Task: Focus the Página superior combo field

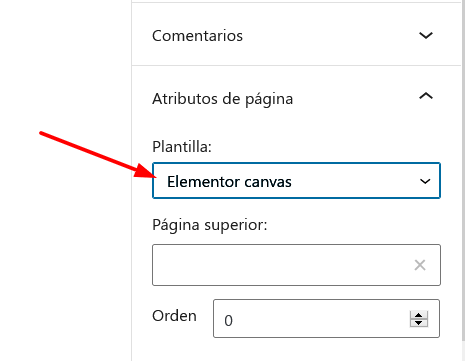Action: (296, 265)
